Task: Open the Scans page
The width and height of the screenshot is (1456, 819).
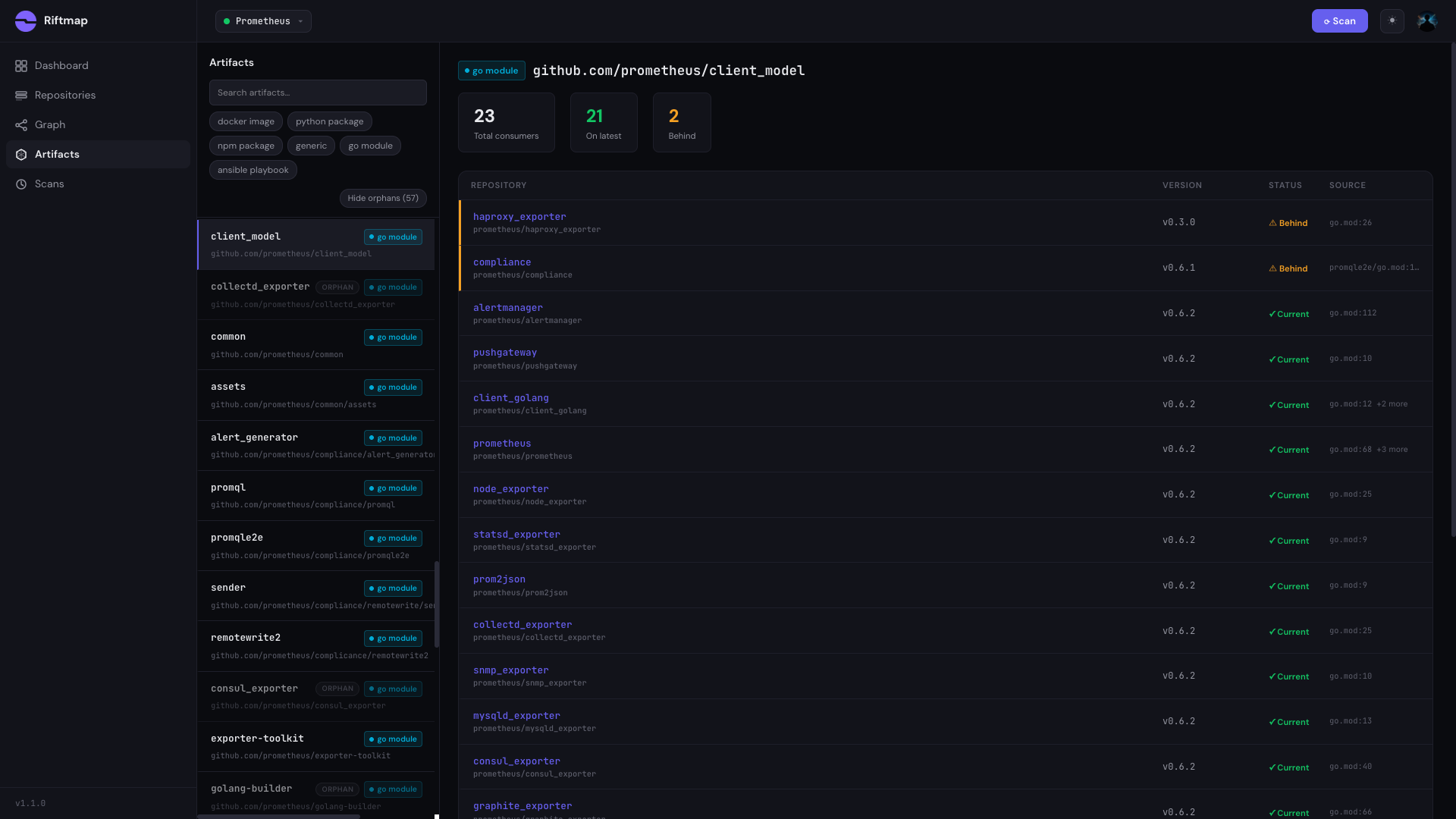Action: 98,184
